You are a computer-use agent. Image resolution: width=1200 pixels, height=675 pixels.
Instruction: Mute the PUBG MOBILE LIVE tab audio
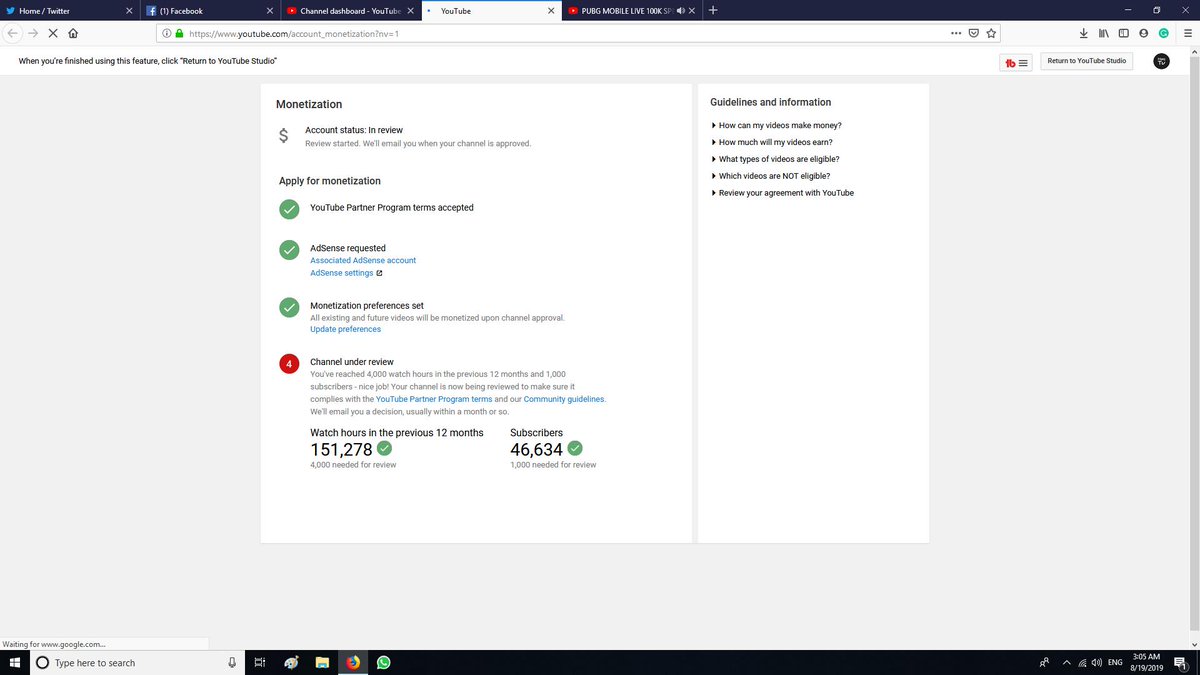point(680,11)
